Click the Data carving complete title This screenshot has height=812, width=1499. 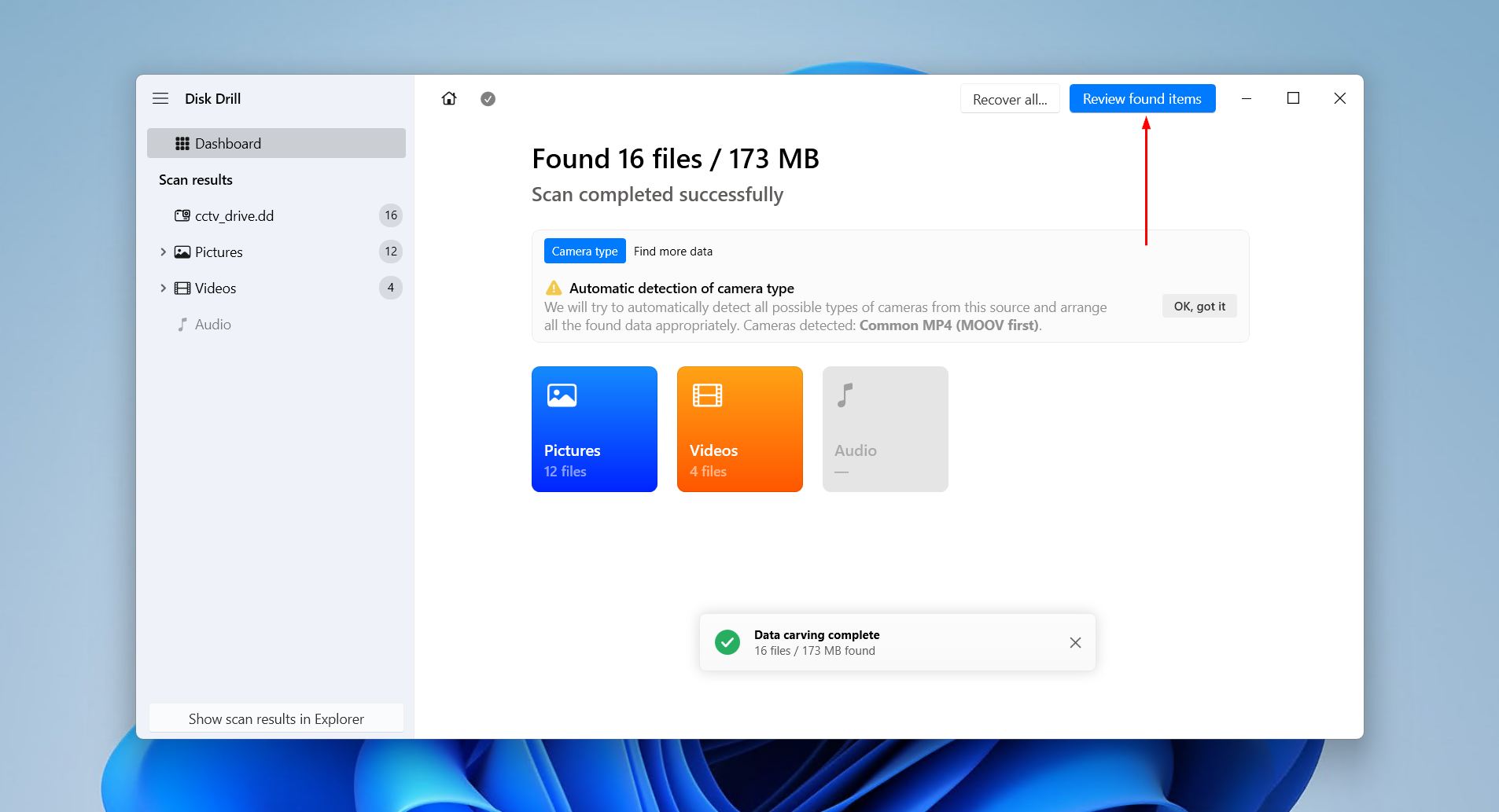pyautogui.click(x=816, y=634)
